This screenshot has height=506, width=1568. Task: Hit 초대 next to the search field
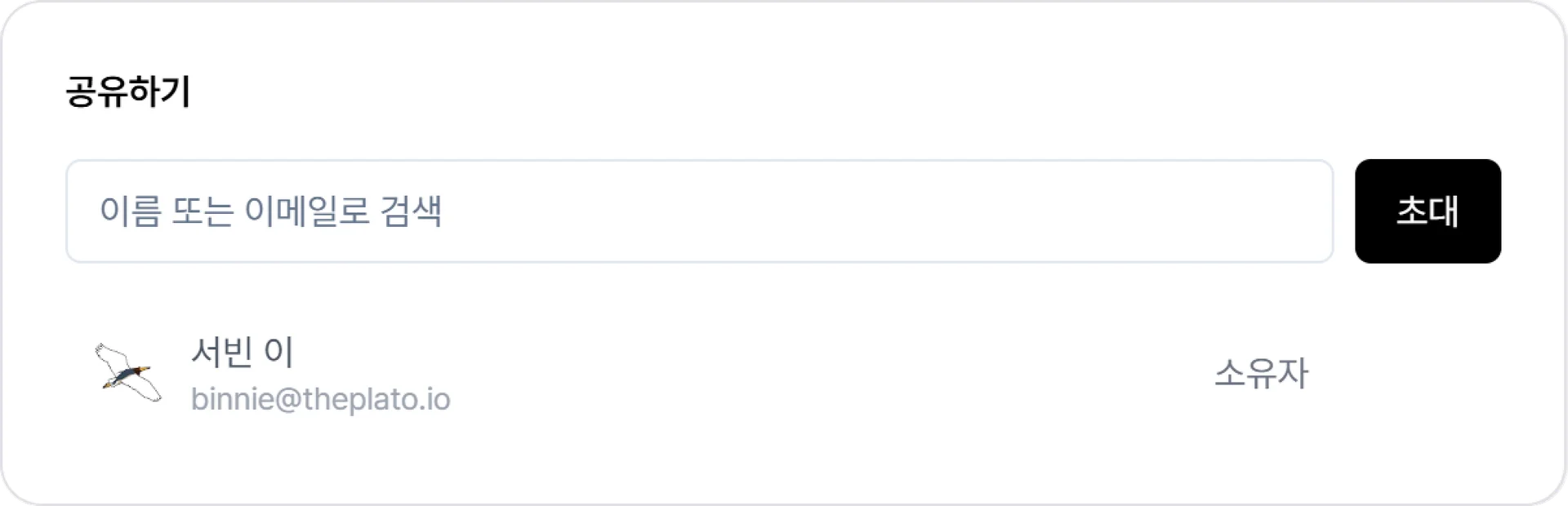1427,211
